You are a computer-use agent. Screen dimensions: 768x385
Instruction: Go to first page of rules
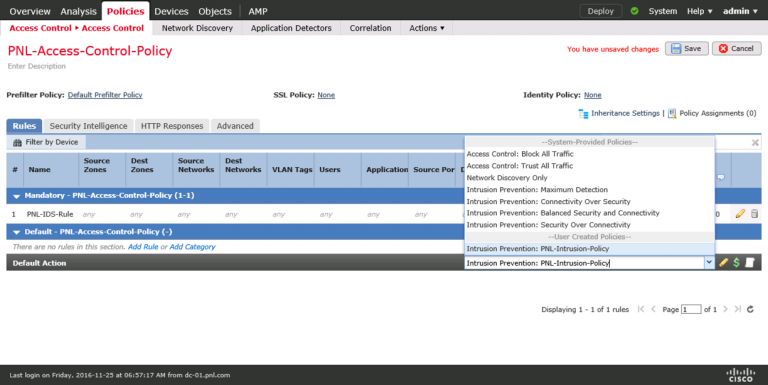(x=641, y=309)
